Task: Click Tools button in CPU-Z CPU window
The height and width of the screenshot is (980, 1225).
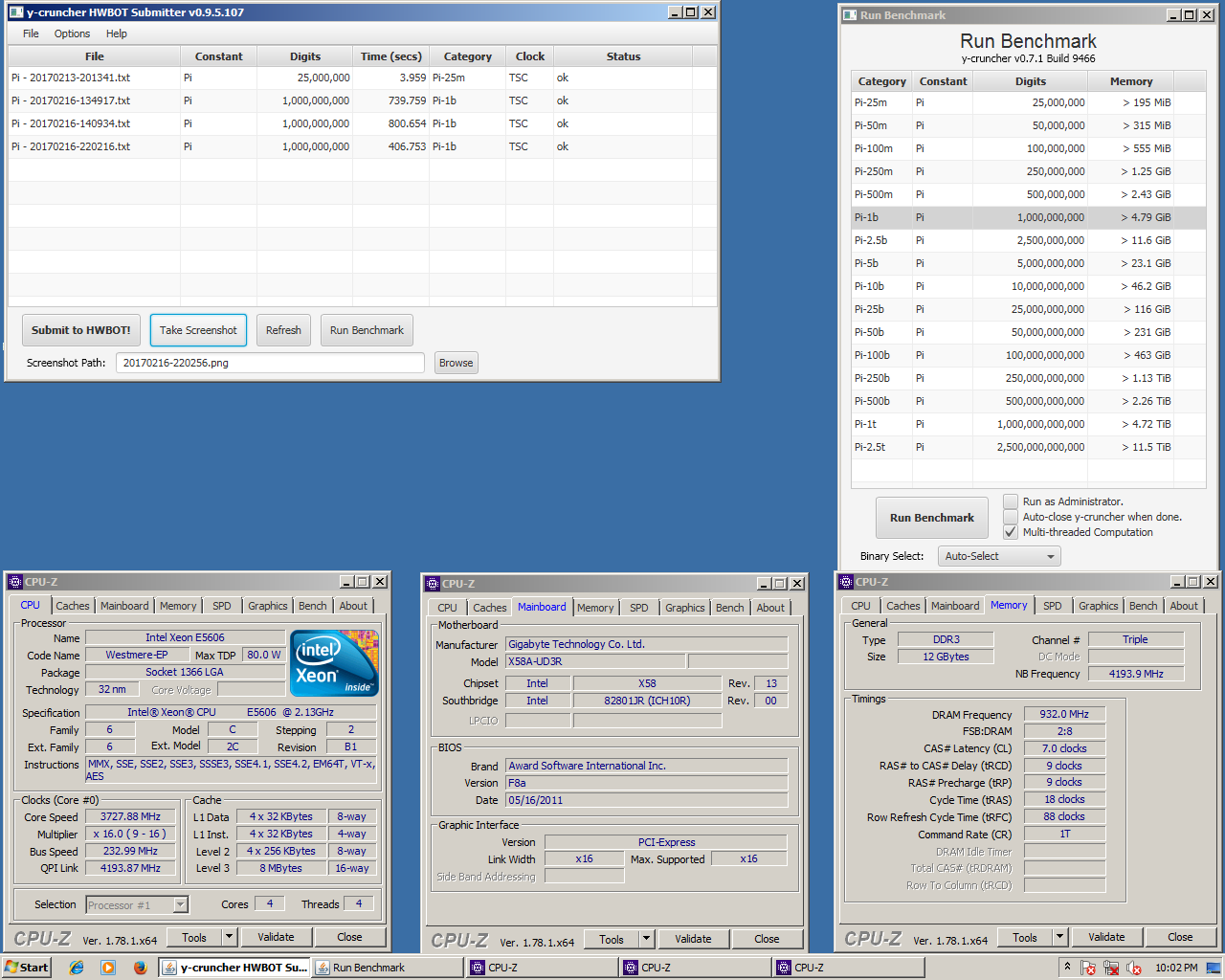Action: click(x=194, y=937)
